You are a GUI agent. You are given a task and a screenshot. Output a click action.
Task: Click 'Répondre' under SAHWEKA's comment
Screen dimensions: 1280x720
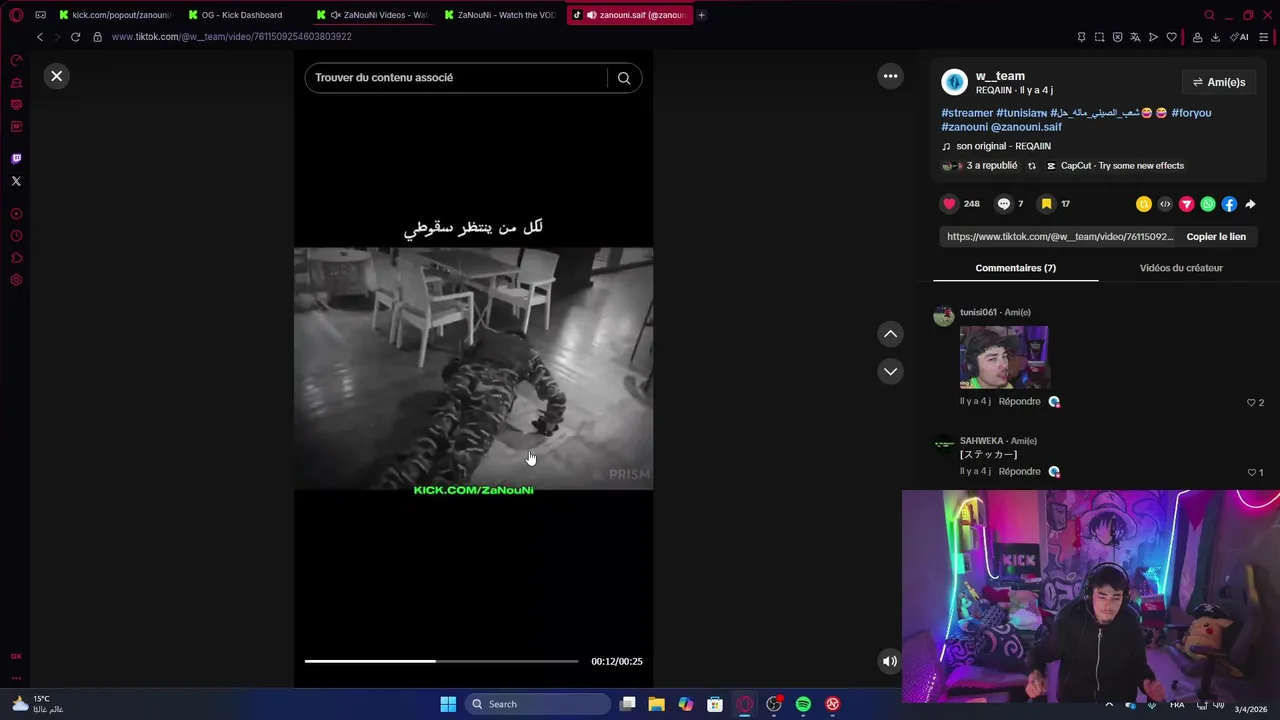pyautogui.click(x=1019, y=471)
